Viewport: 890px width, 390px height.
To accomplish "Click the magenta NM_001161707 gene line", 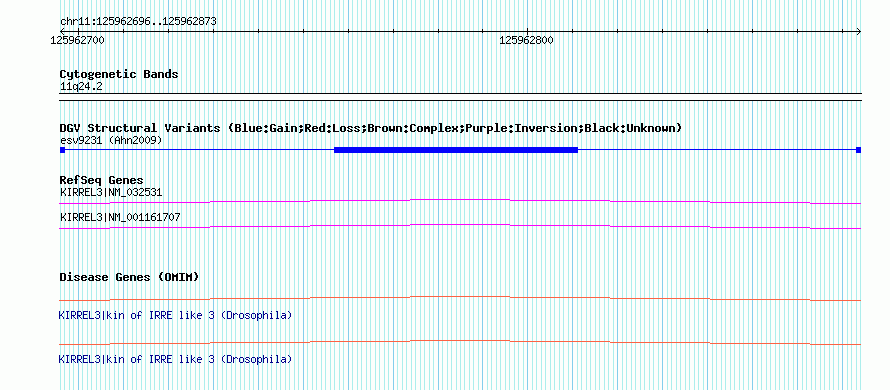I will click(x=460, y=226).
